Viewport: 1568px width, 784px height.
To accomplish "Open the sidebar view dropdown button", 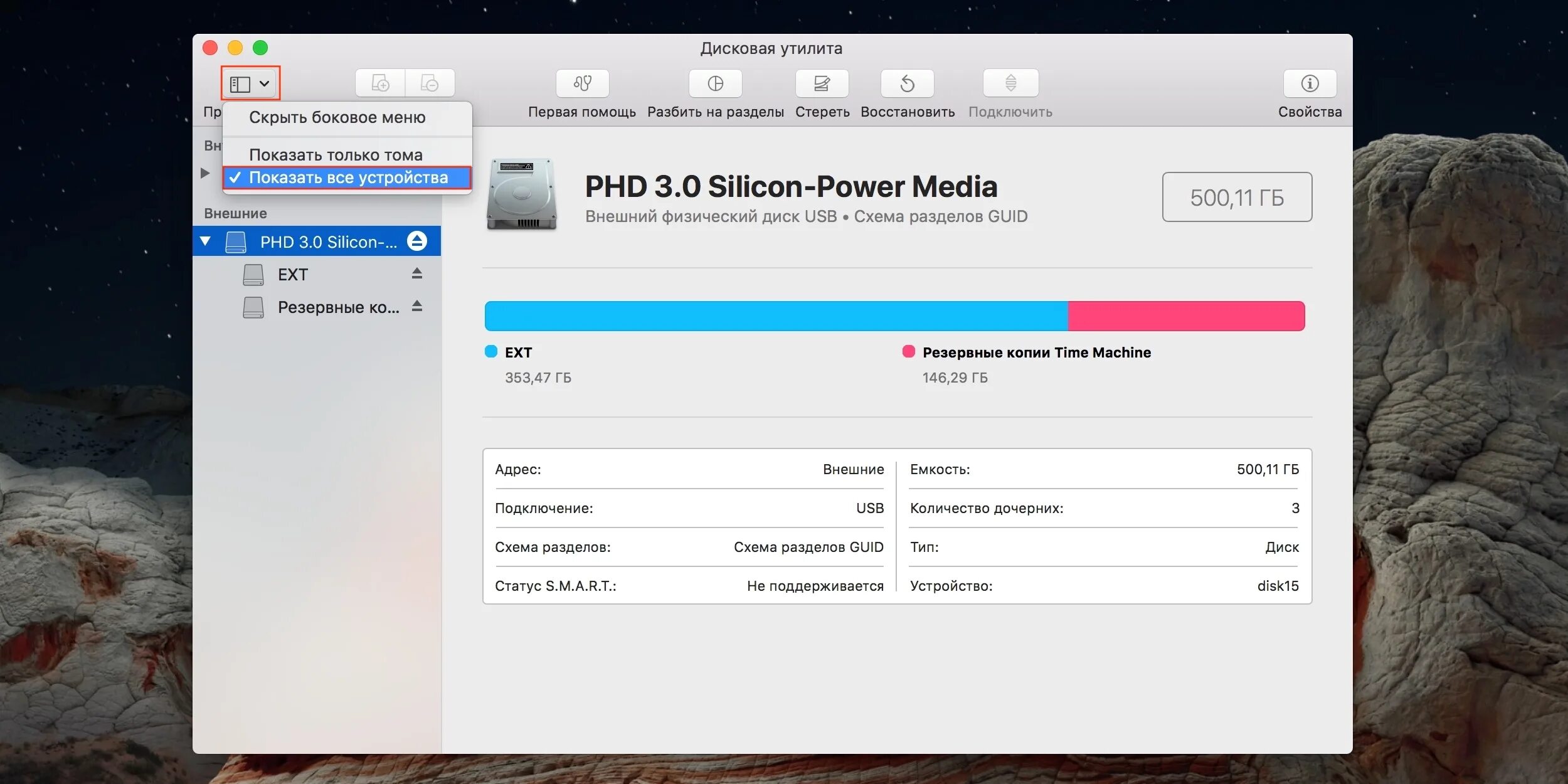I will point(250,83).
